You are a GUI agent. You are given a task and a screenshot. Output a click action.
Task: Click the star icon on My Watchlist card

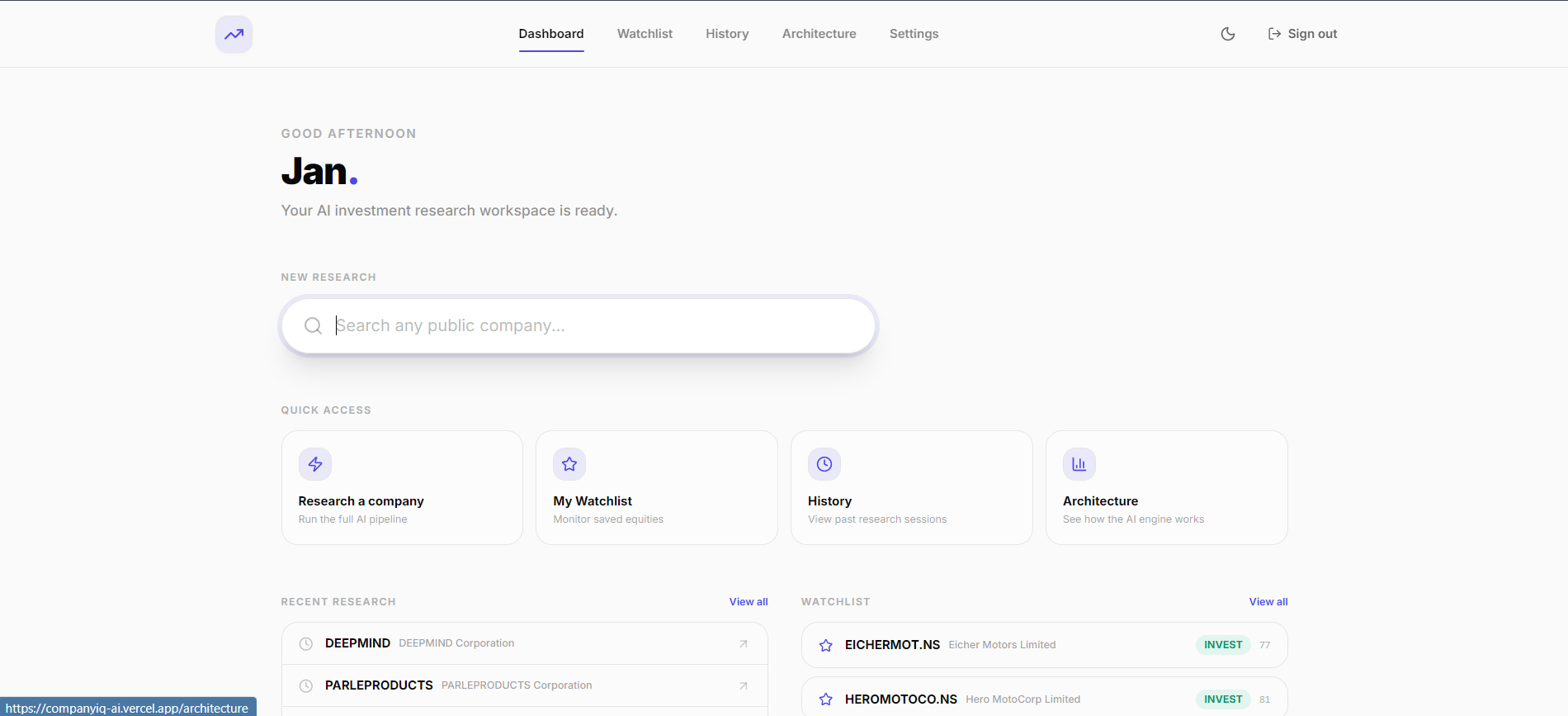[x=569, y=464]
